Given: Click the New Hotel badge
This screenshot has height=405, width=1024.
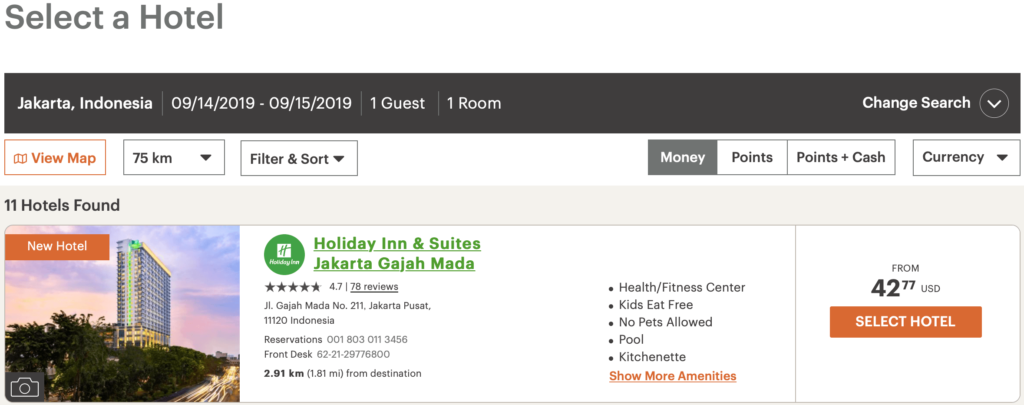Looking at the screenshot, I should (57, 247).
